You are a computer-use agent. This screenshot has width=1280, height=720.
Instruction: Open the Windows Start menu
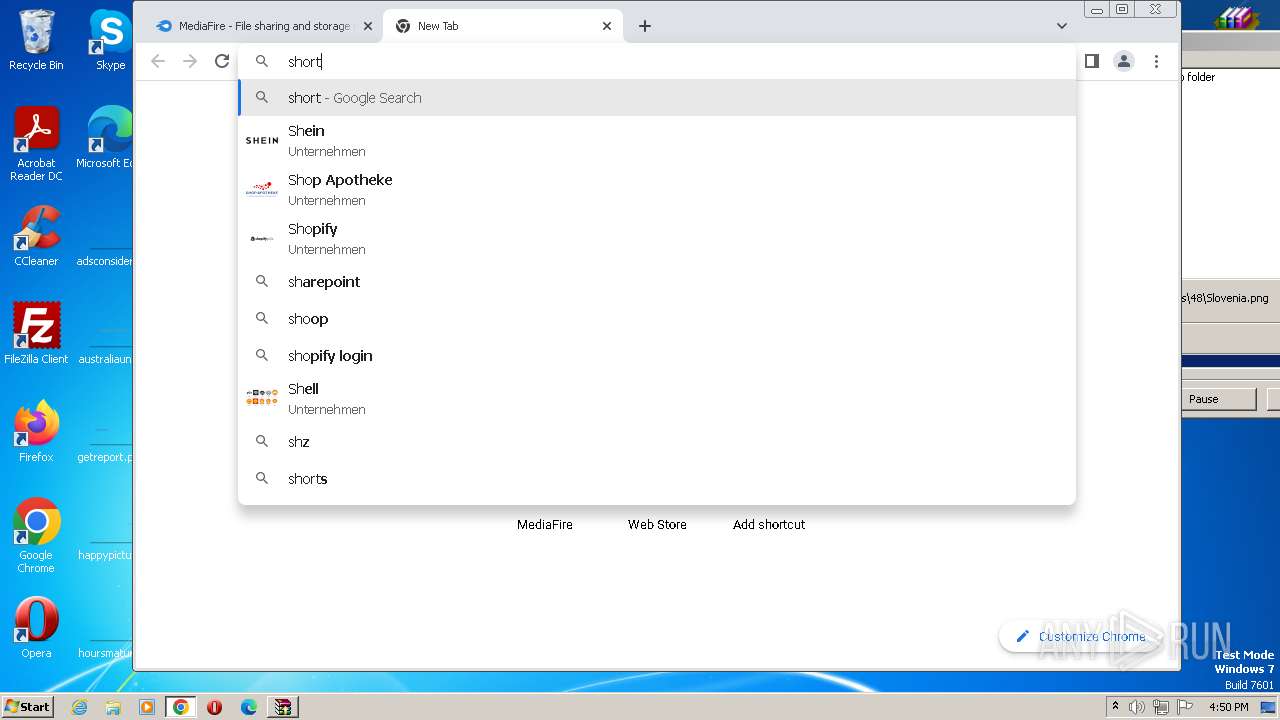click(28, 706)
